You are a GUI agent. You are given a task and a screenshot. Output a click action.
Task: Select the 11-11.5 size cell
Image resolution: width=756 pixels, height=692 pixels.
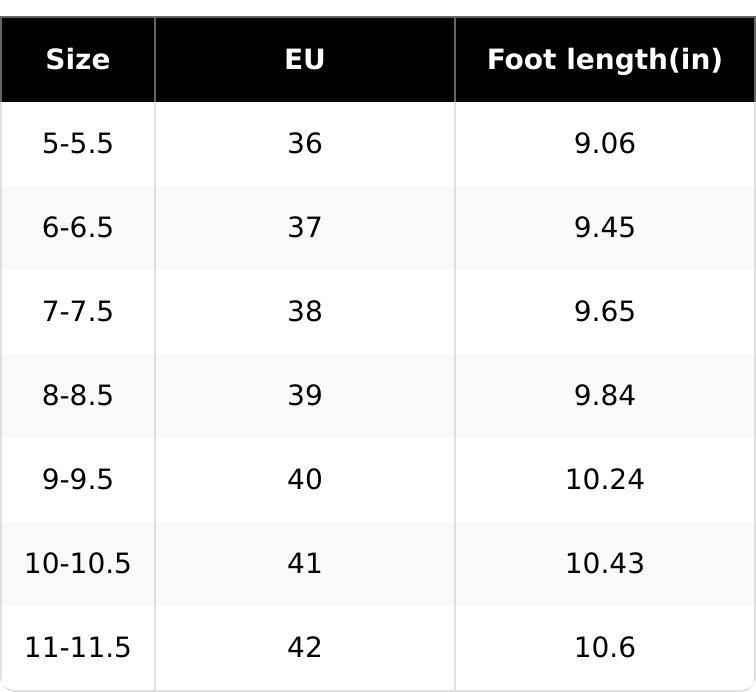point(78,648)
